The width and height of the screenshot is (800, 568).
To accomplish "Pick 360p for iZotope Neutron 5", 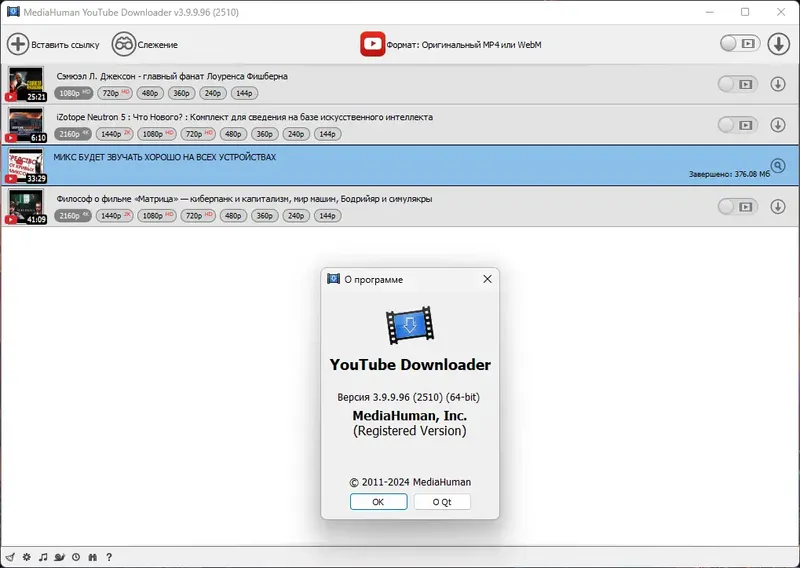I will [x=265, y=134].
